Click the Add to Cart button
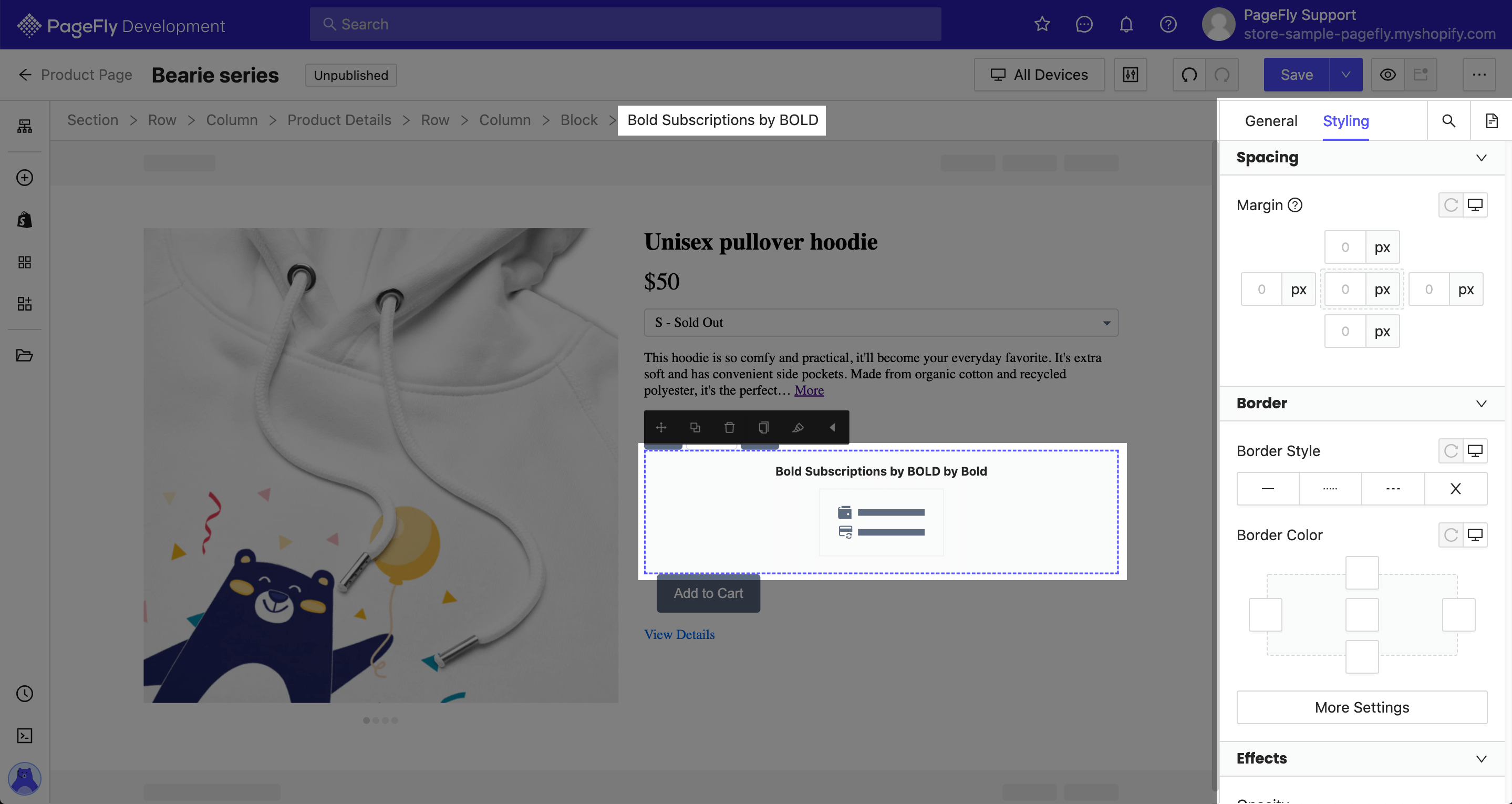The height and width of the screenshot is (804, 1512). [708, 593]
